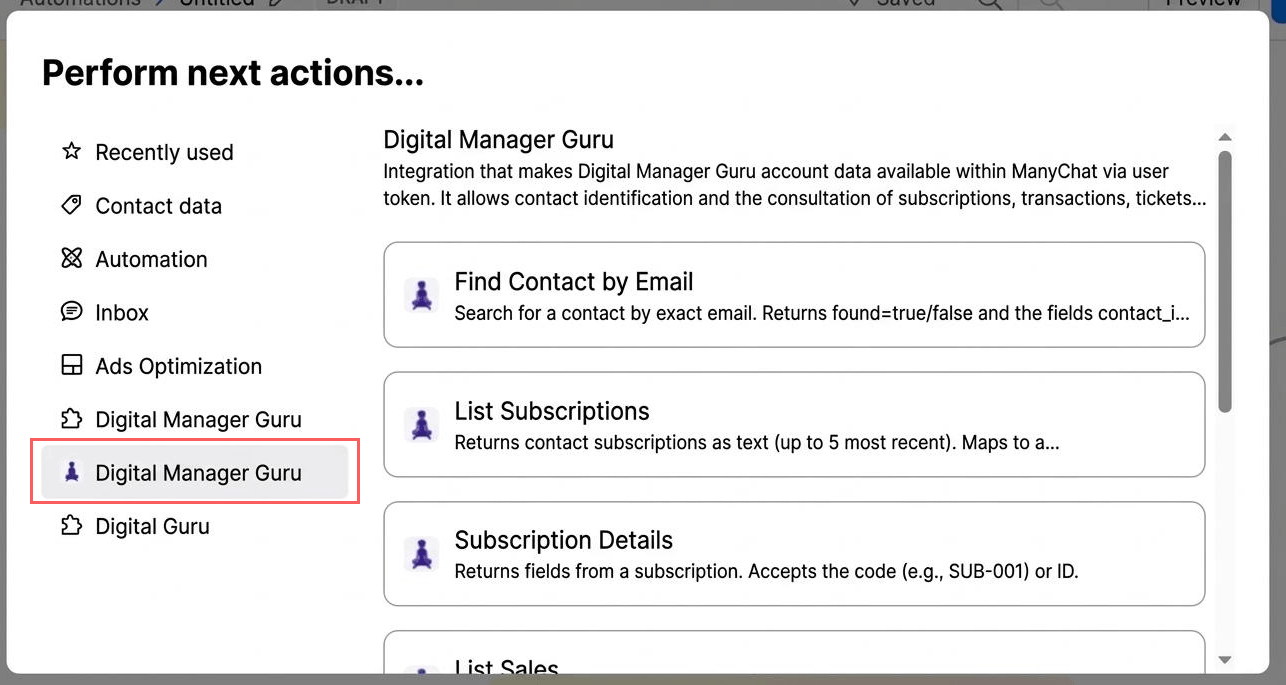Click the scrollbar down arrow in actions list
The height and width of the screenshot is (685, 1286).
1225,660
